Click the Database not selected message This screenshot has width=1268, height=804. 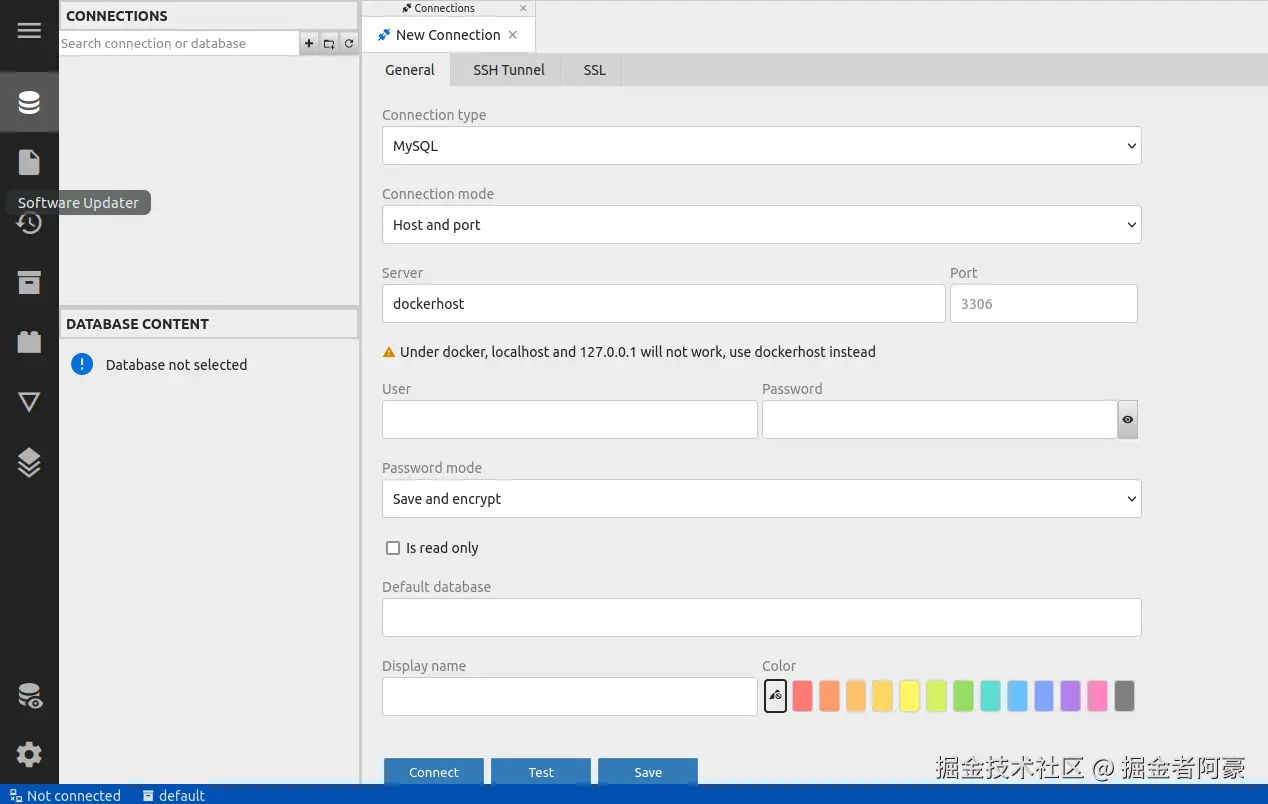click(x=176, y=365)
